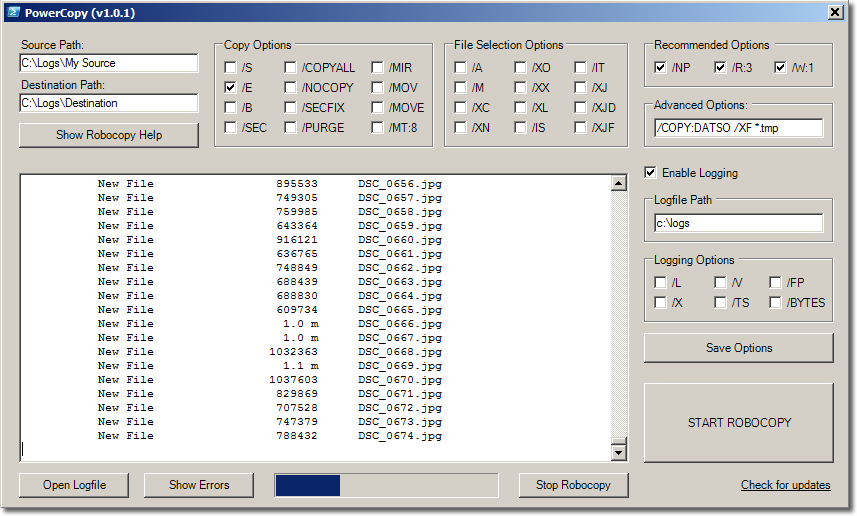Click Show Errors button
This screenshot has height=516, width=857.
pyautogui.click(x=199, y=485)
